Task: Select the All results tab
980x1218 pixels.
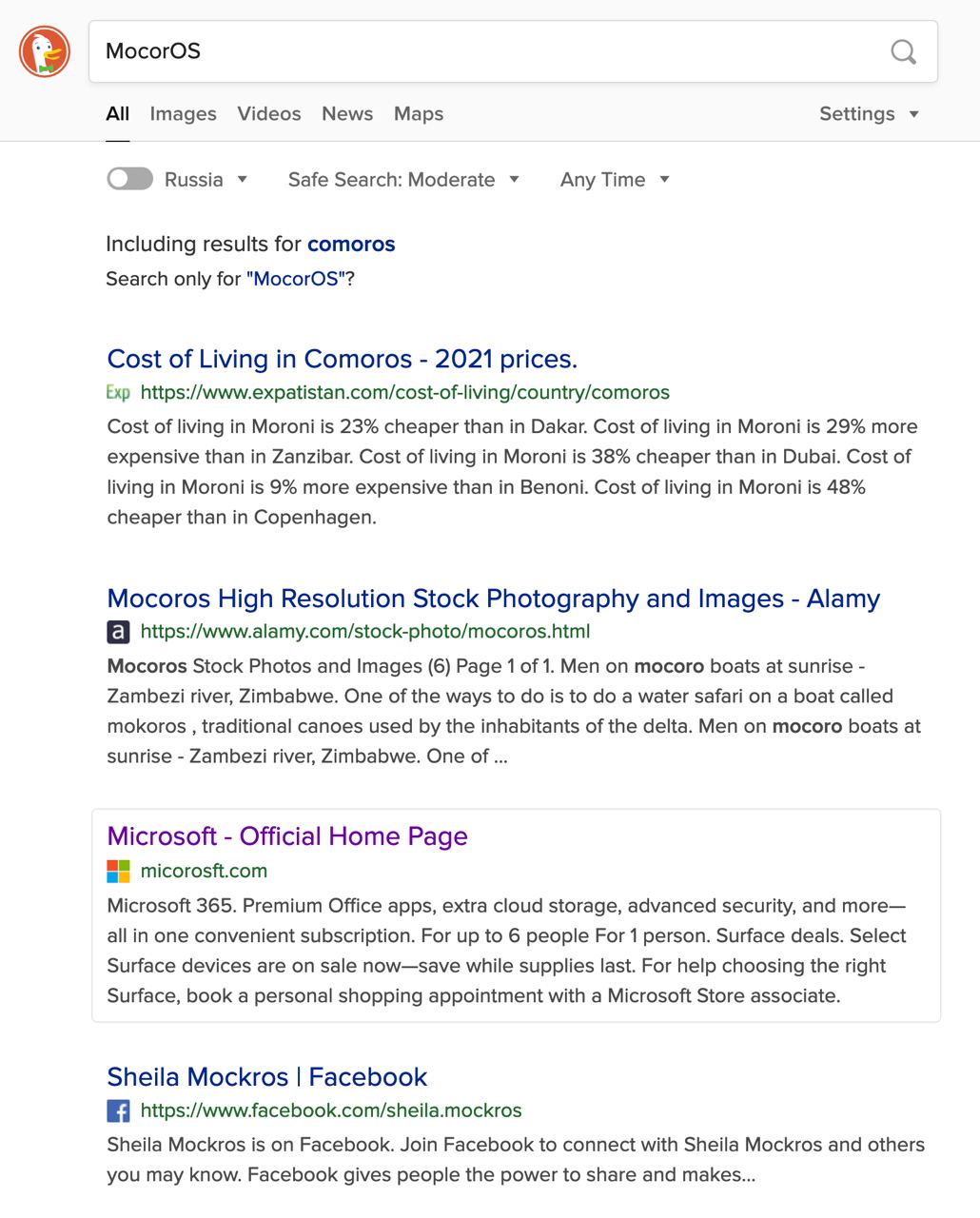Action: 118,114
